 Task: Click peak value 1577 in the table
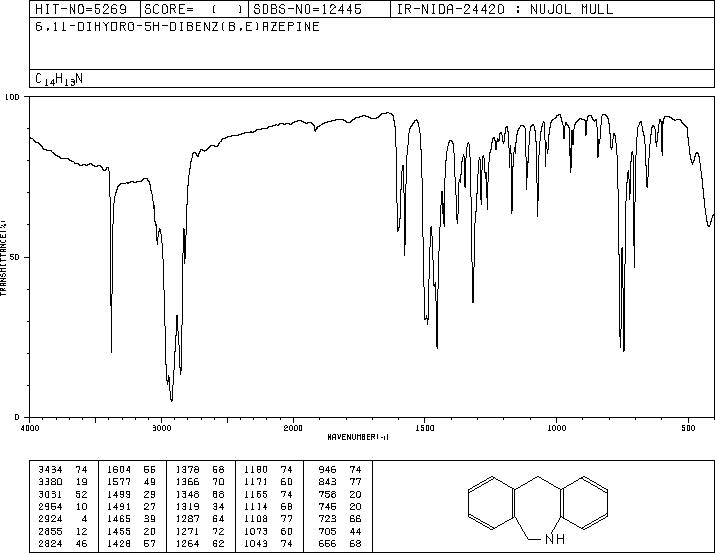pos(119,481)
